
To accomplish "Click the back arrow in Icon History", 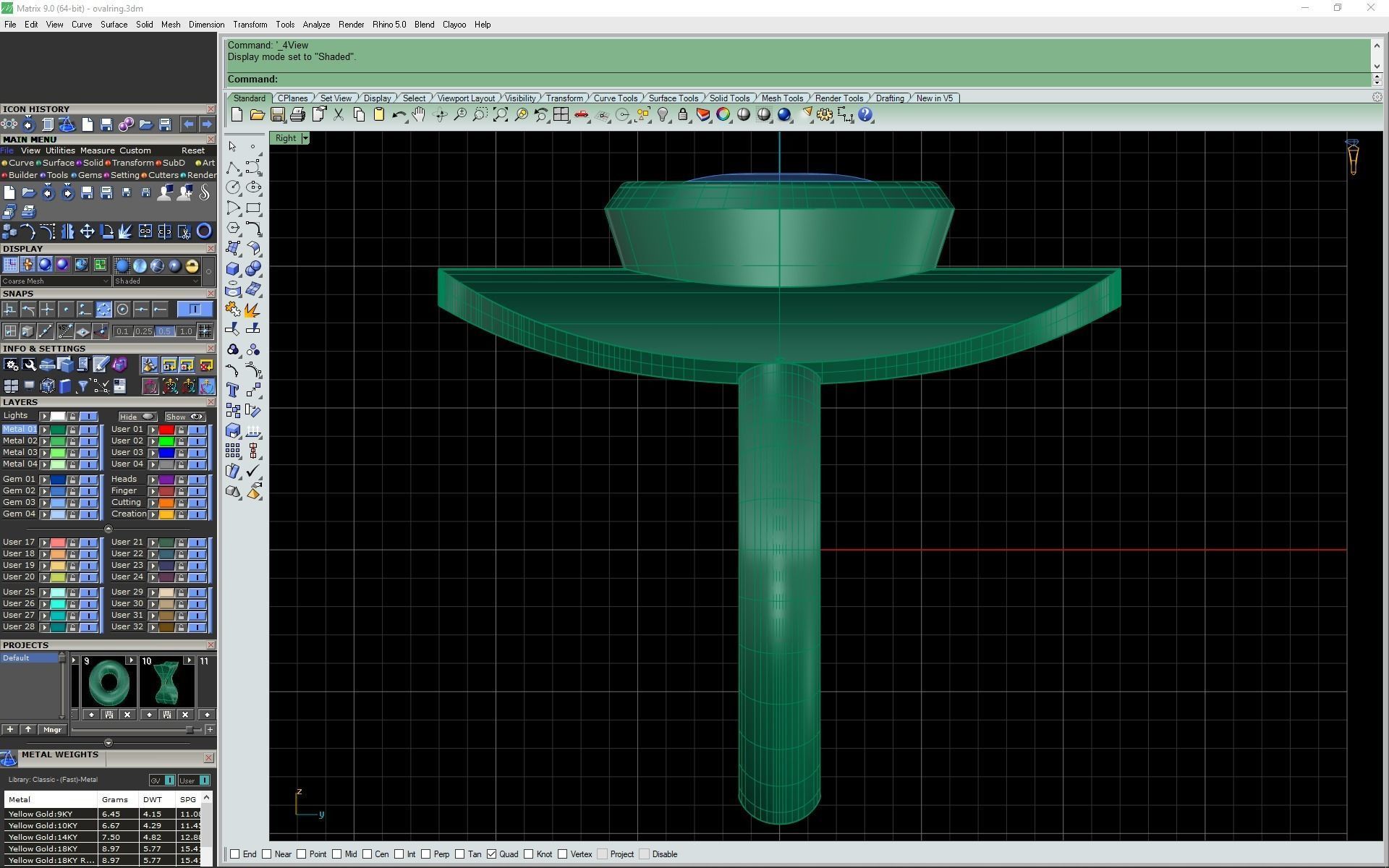I will point(188,124).
